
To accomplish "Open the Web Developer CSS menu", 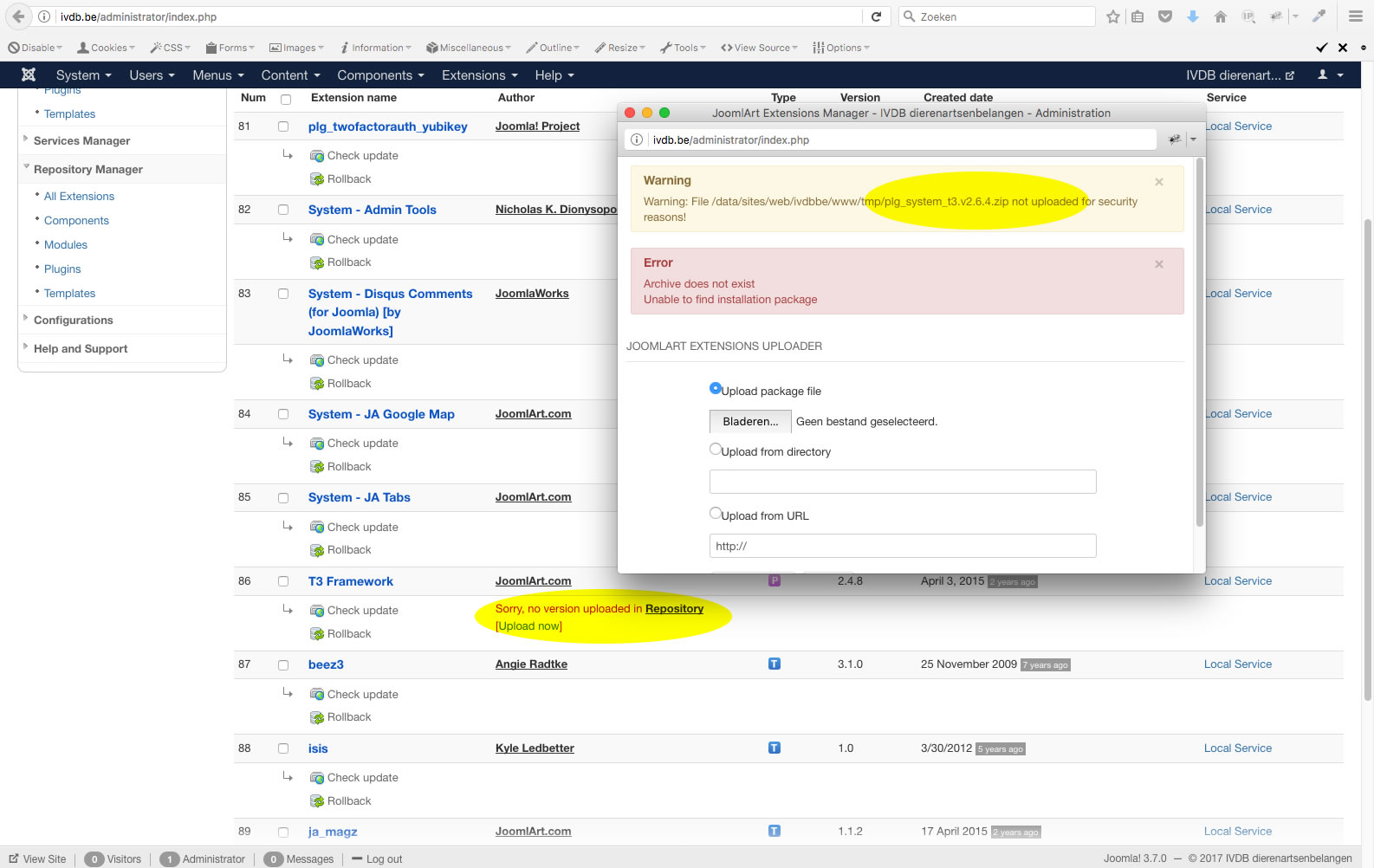I will tap(172, 48).
